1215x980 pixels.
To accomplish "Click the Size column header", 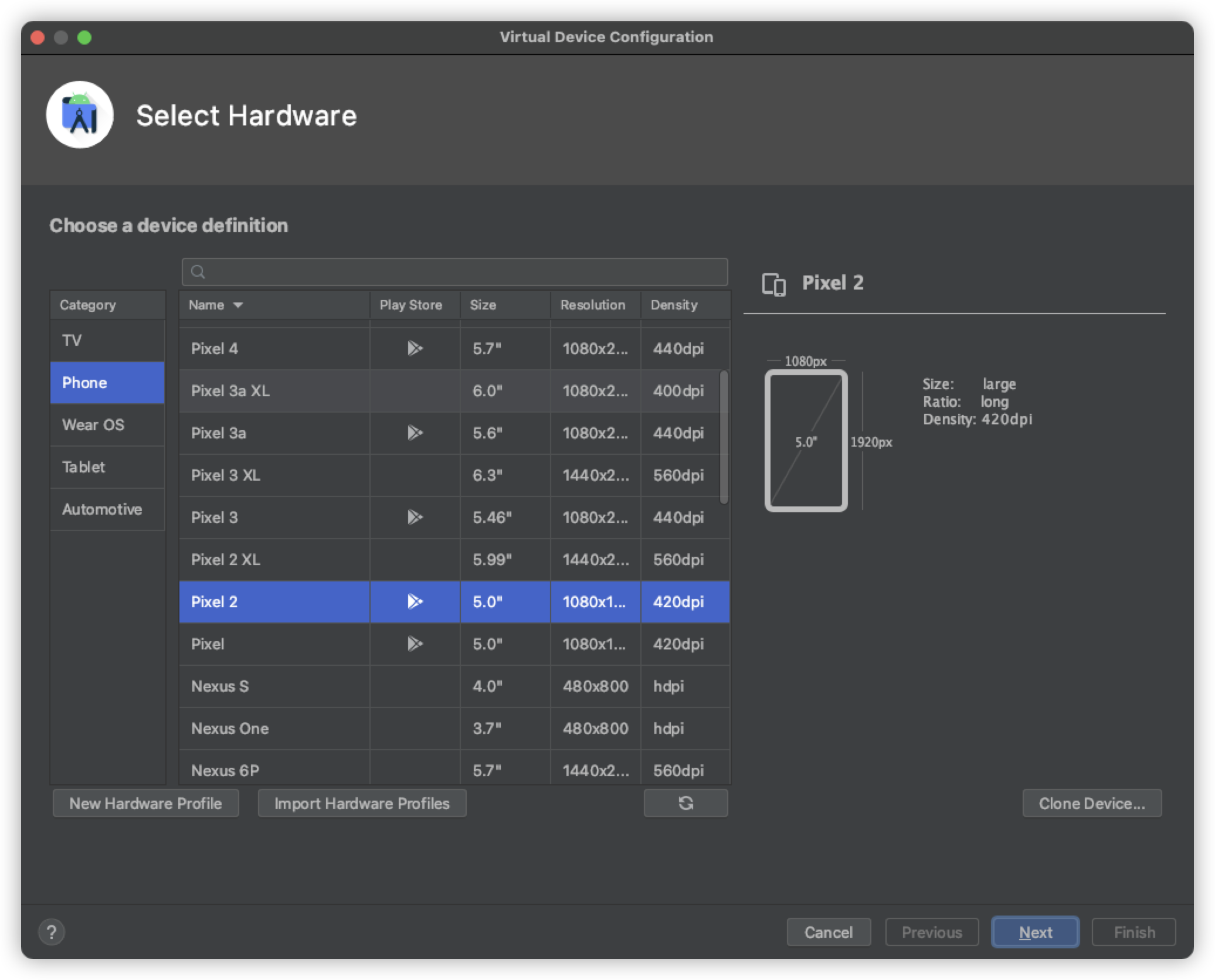I will 483,305.
